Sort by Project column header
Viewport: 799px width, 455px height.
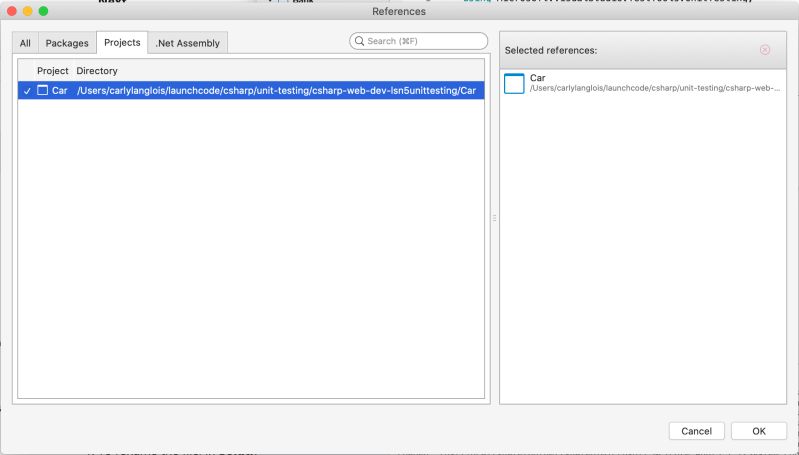tap(52, 71)
